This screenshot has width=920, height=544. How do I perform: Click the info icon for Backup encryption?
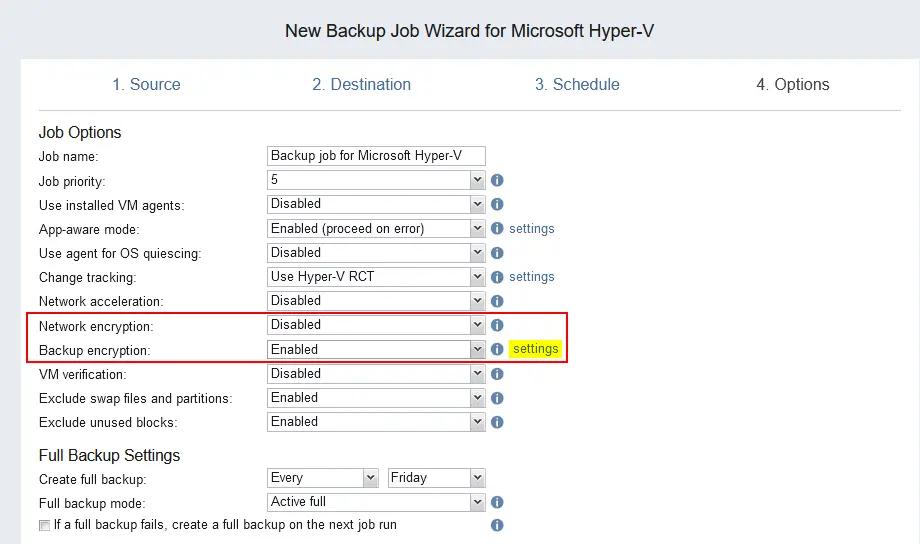497,349
